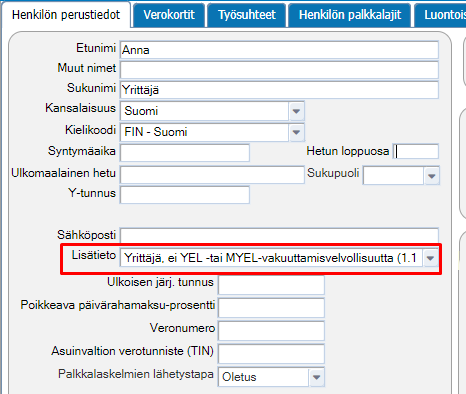Click the Hetun loppuosa label
The image size is (466, 394).
(x=348, y=151)
